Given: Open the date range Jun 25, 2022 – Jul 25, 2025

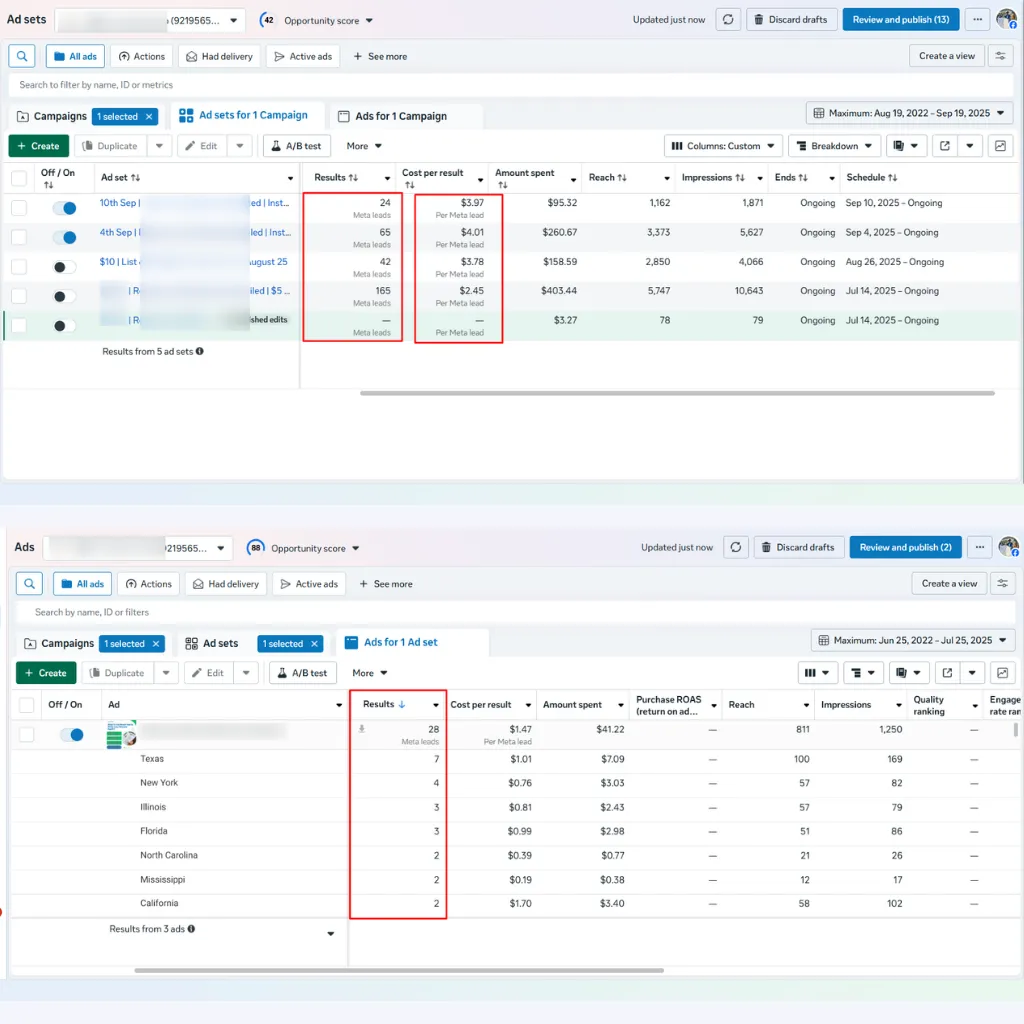Looking at the screenshot, I should 912,641.
